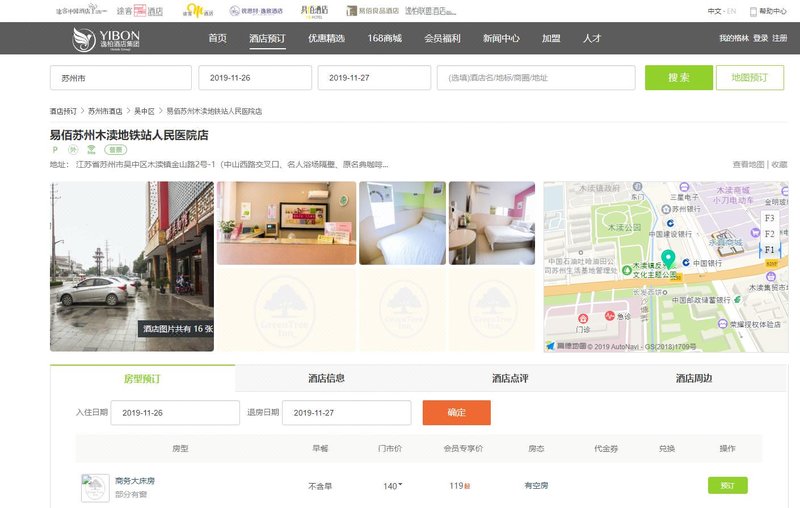Open the check-in date 2019-11-26 picker in search bar
The height and width of the screenshot is (508, 800).
coord(255,78)
